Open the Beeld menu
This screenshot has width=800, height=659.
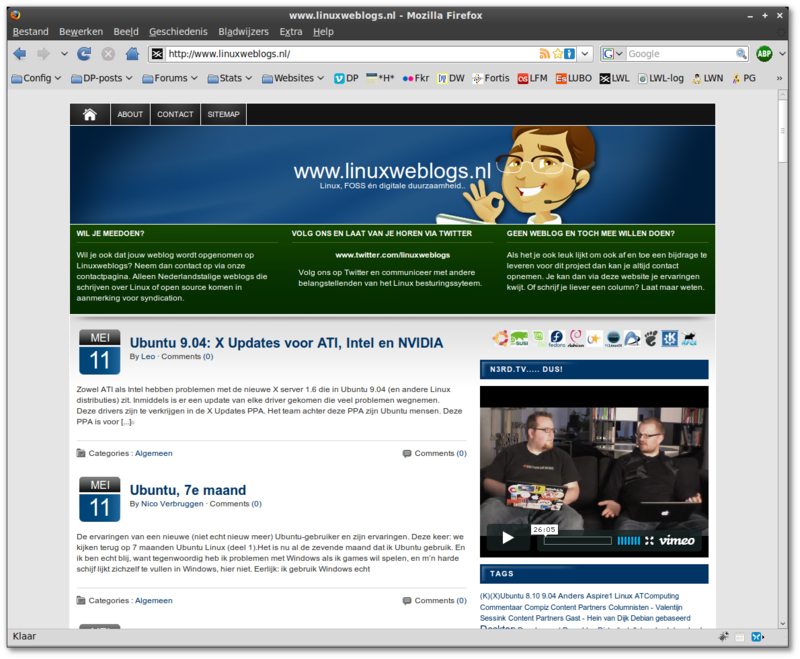[126, 32]
